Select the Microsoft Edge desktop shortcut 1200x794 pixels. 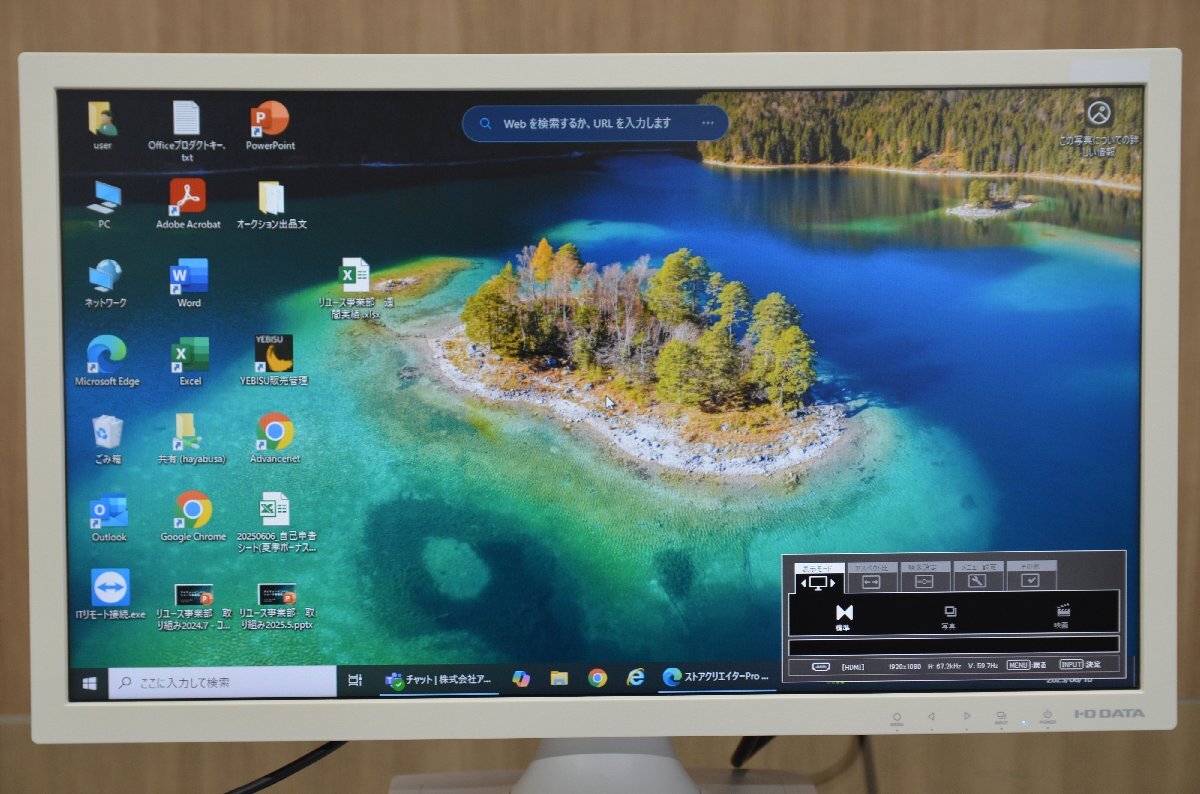pos(107,361)
